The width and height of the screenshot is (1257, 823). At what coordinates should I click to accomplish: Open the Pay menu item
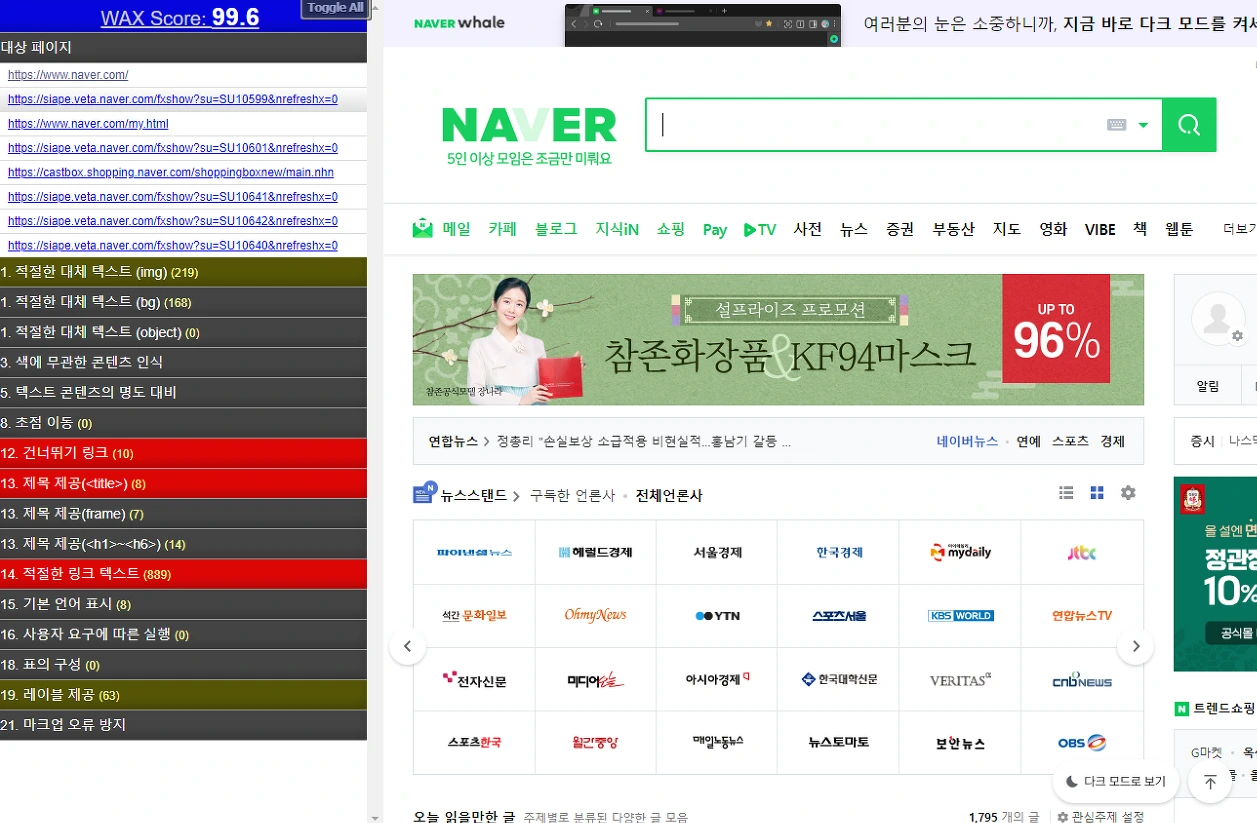[714, 230]
